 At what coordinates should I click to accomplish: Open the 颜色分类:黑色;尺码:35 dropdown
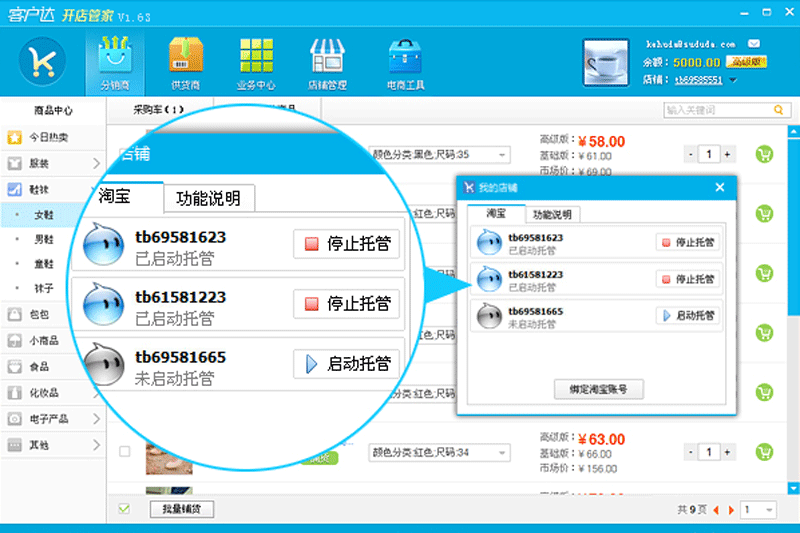[439, 155]
